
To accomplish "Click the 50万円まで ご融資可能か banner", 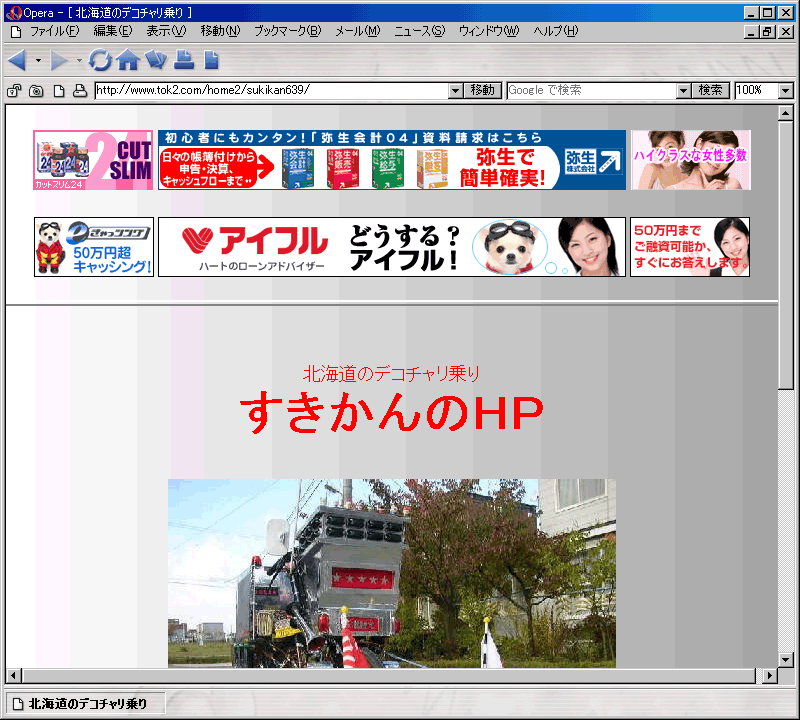I will tap(690, 247).
